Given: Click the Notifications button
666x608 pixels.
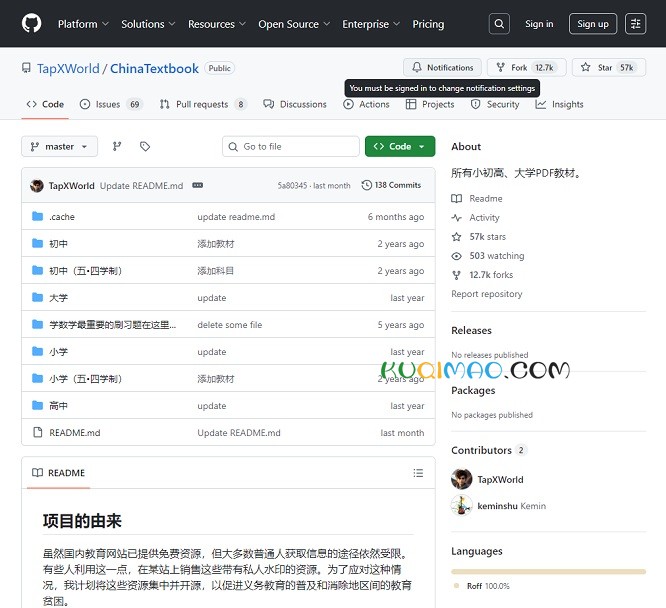Looking at the screenshot, I should [x=442, y=68].
